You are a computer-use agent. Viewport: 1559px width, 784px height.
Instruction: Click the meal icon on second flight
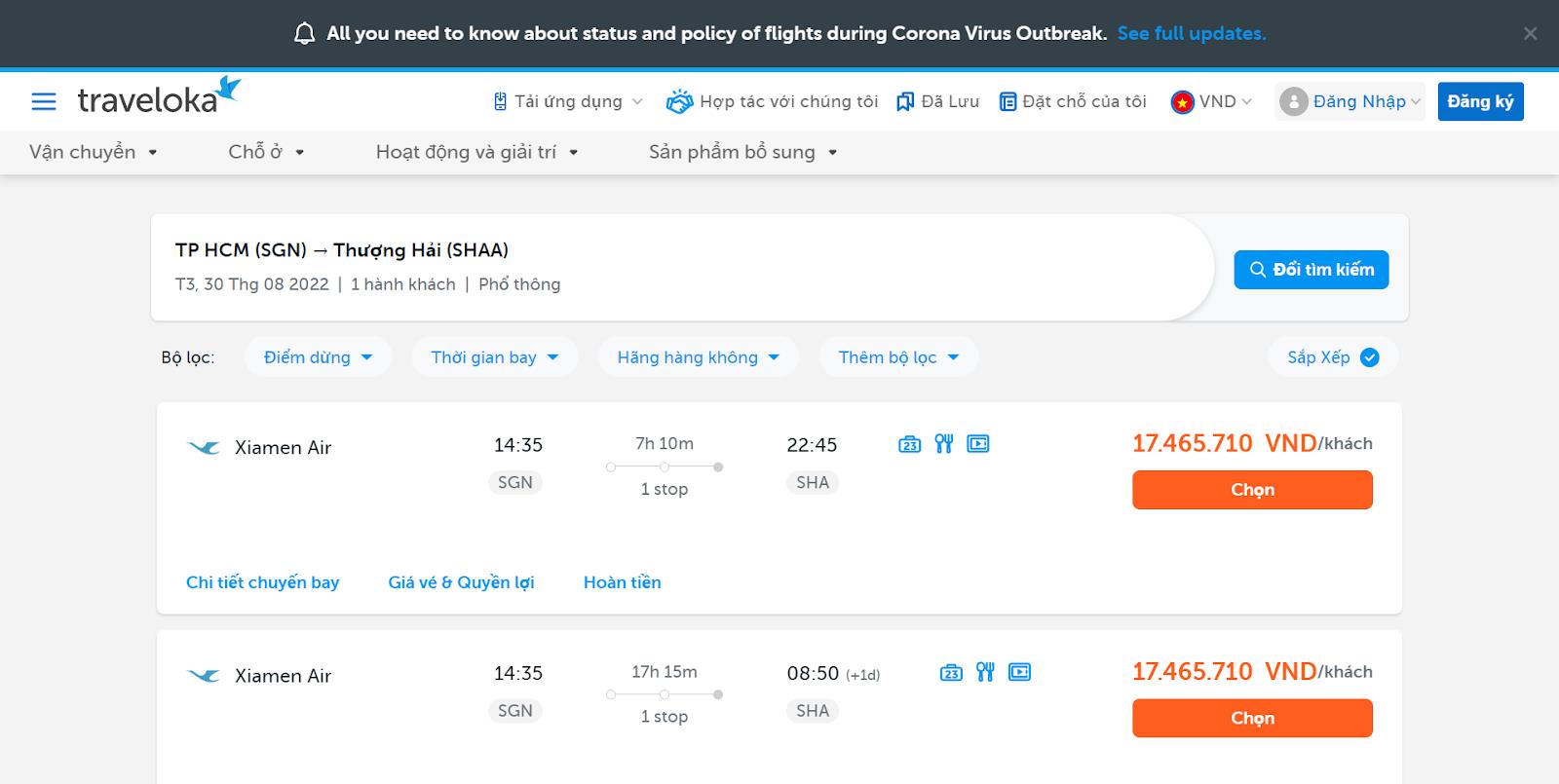[985, 672]
